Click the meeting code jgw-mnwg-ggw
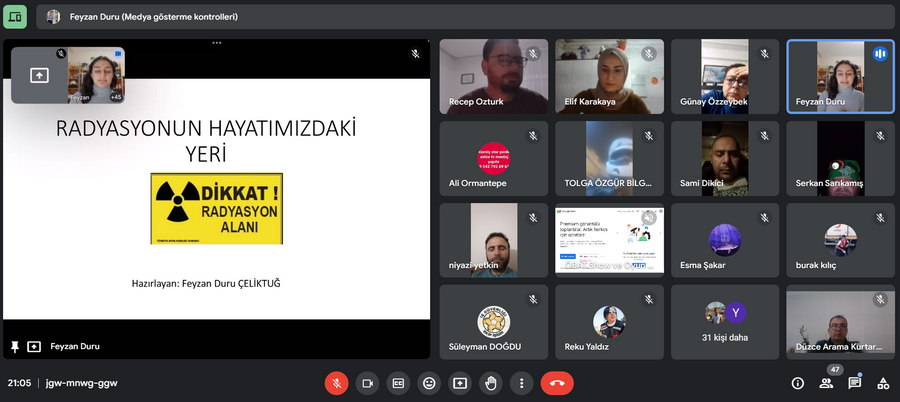 [x=82, y=383]
